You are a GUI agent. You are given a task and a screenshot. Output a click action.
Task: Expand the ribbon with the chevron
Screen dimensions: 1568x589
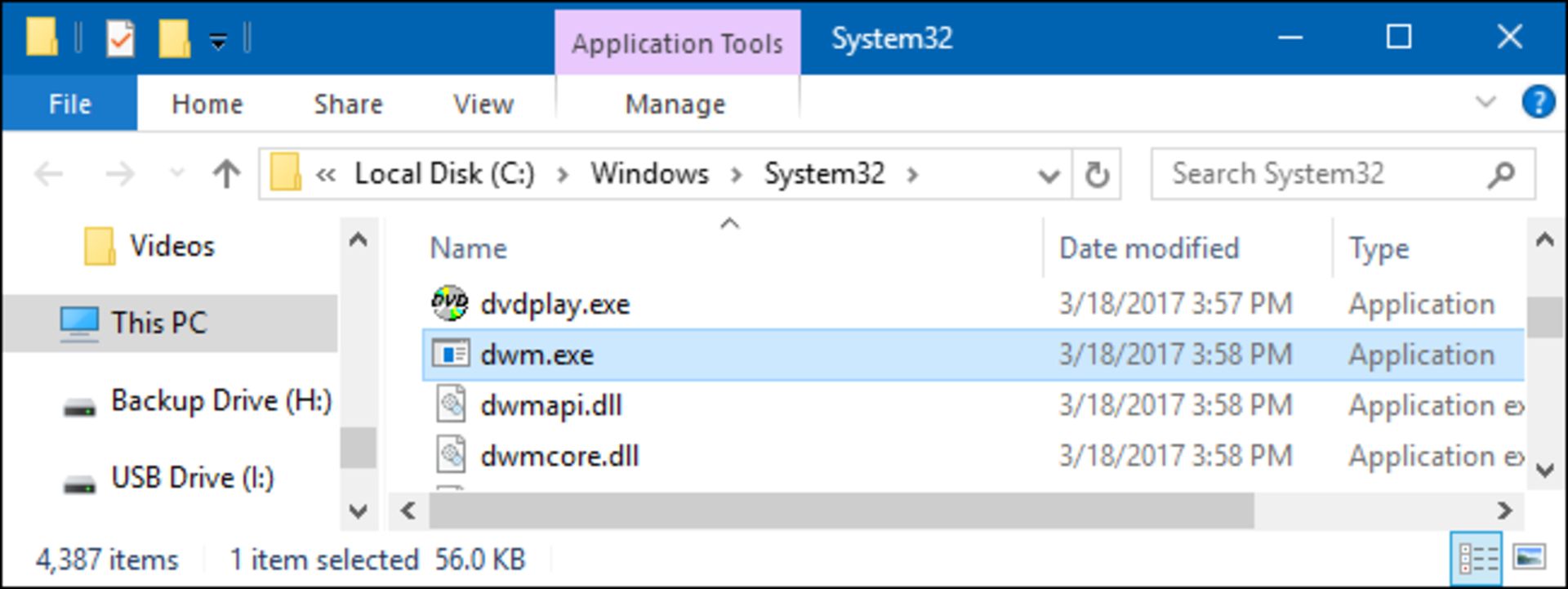(x=1486, y=102)
